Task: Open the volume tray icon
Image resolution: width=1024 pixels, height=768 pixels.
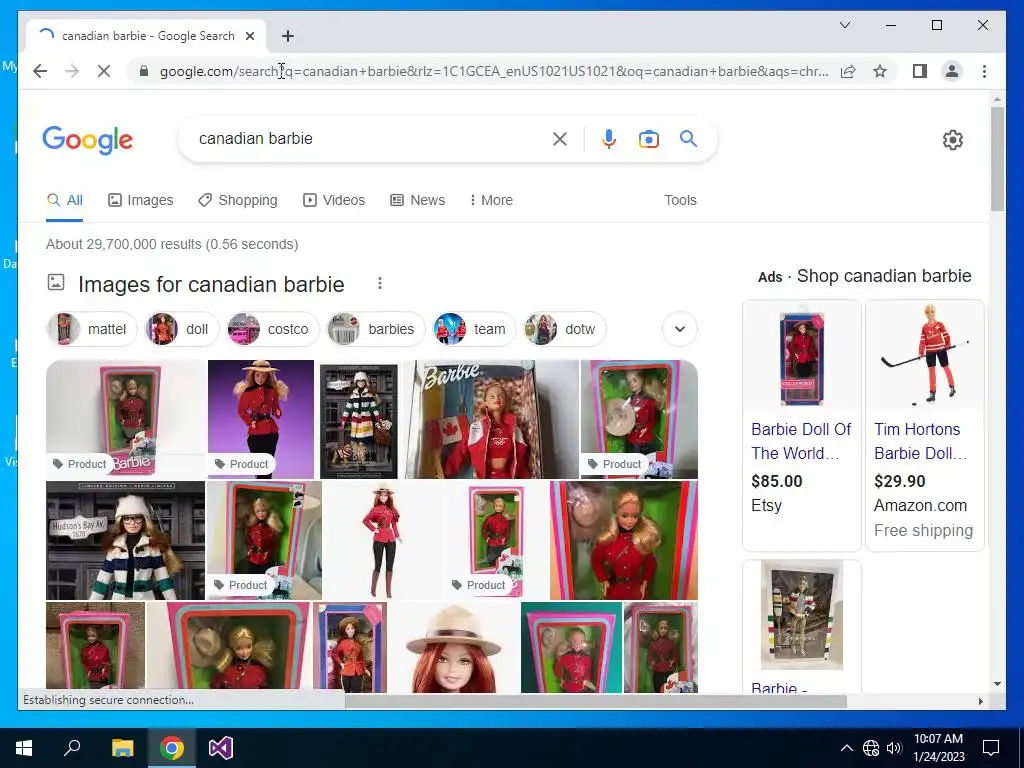Action: (894, 748)
